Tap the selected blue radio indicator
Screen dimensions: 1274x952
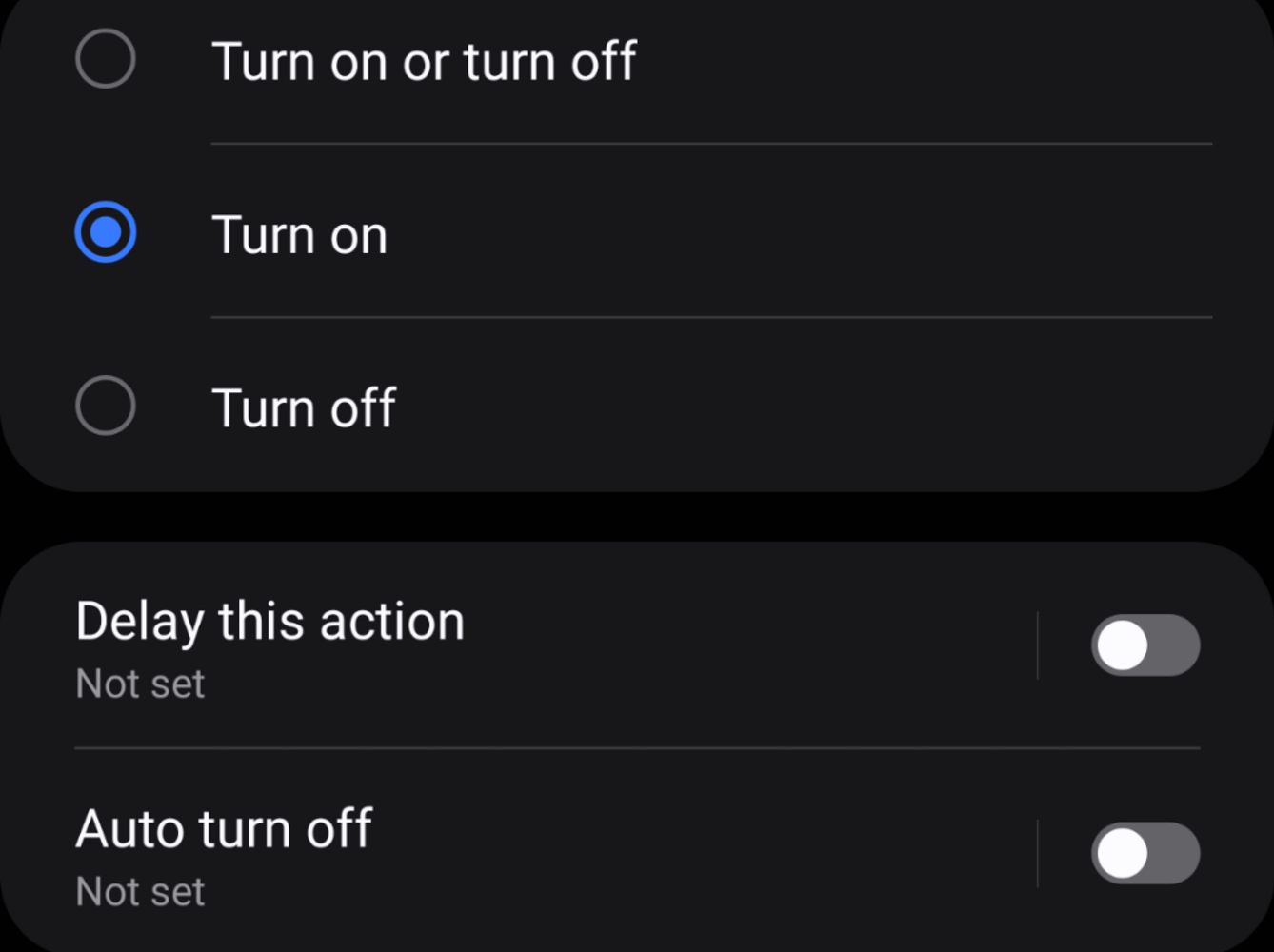click(106, 231)
